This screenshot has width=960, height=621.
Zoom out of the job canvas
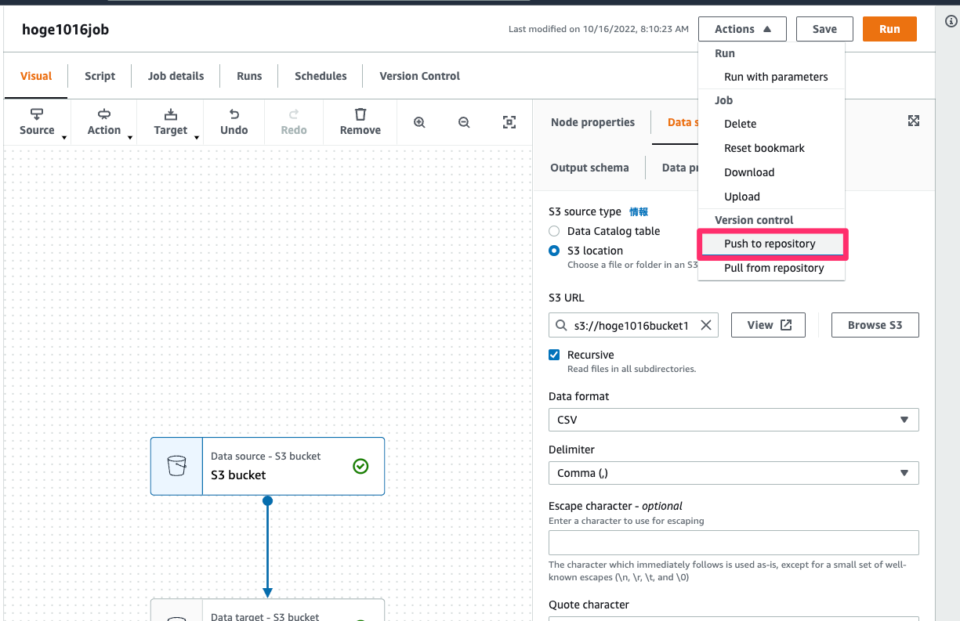[463, 121]
